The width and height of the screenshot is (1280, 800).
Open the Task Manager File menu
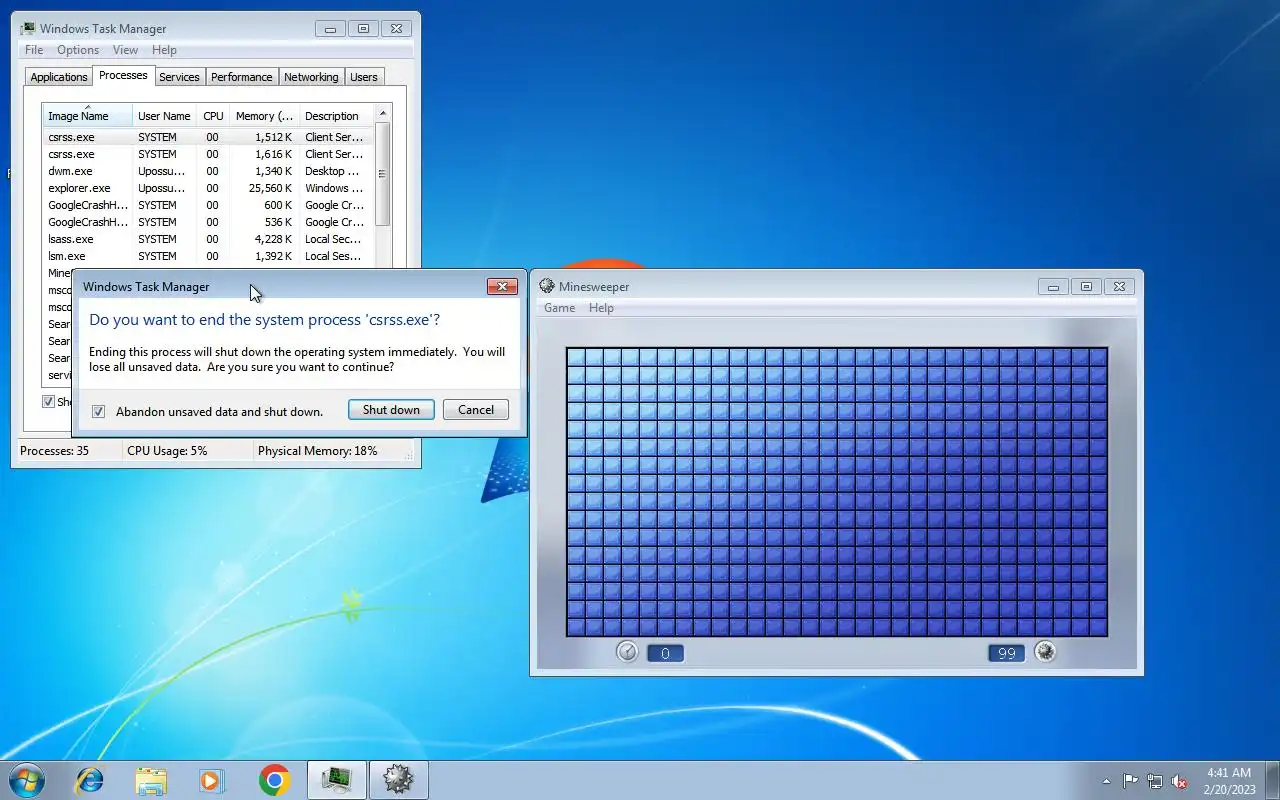click(x=34, y=50)
